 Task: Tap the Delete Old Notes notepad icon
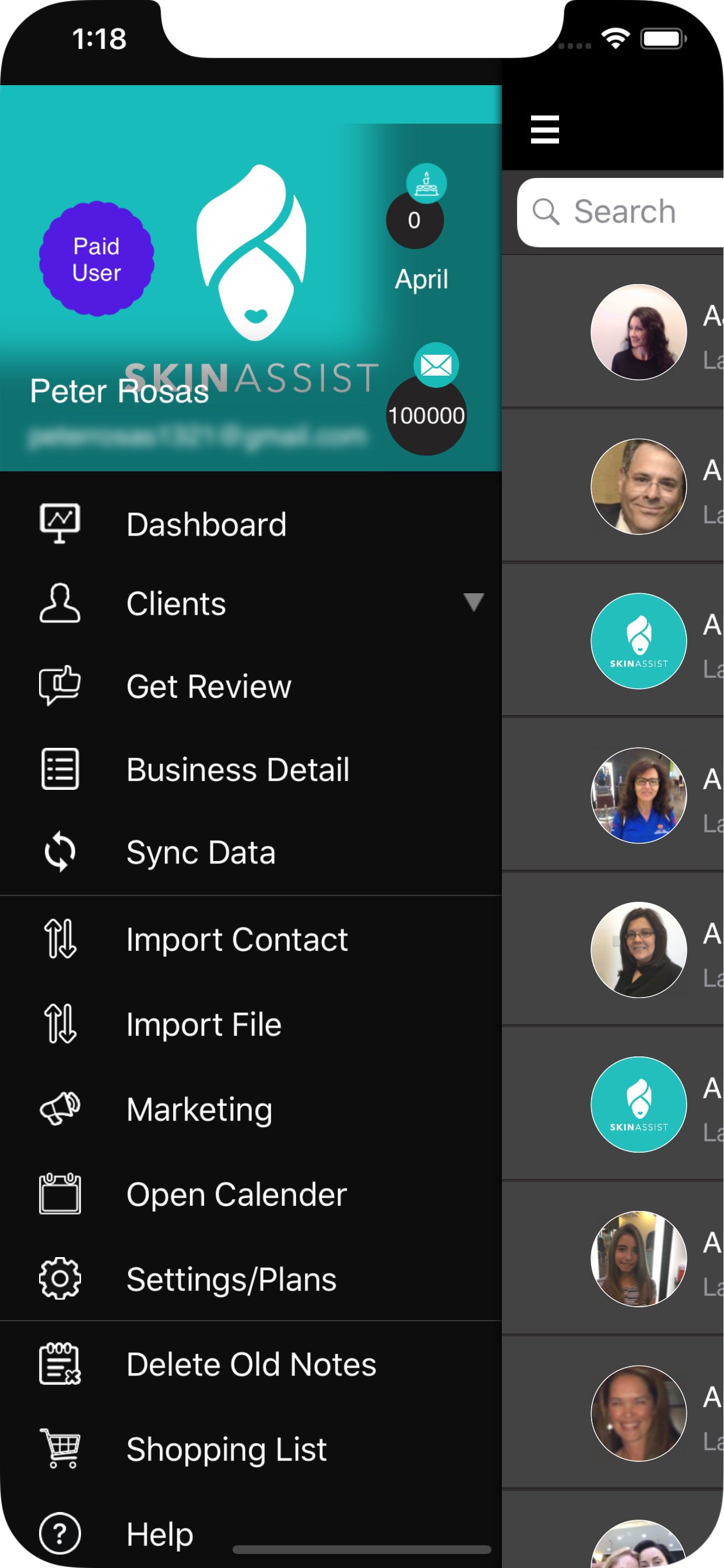(59, 1363)
